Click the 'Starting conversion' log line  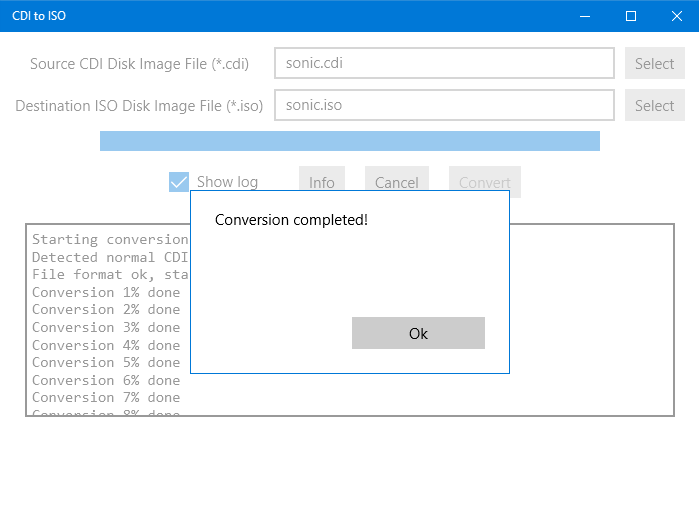[111, 239]
